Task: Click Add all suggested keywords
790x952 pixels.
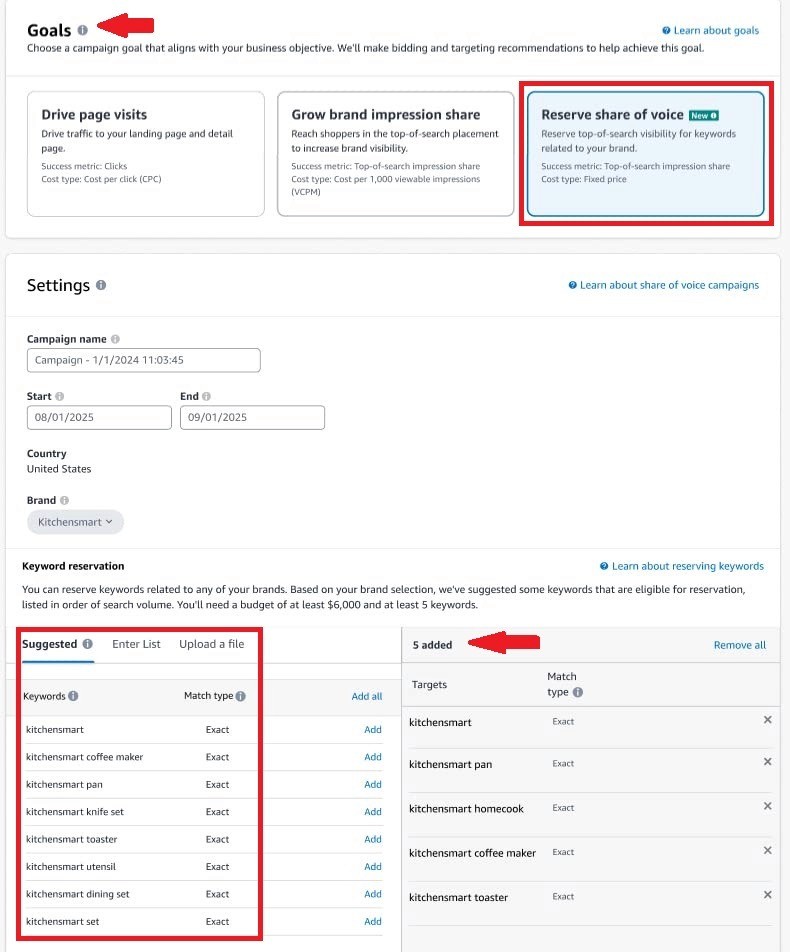Action: point(367,696)
